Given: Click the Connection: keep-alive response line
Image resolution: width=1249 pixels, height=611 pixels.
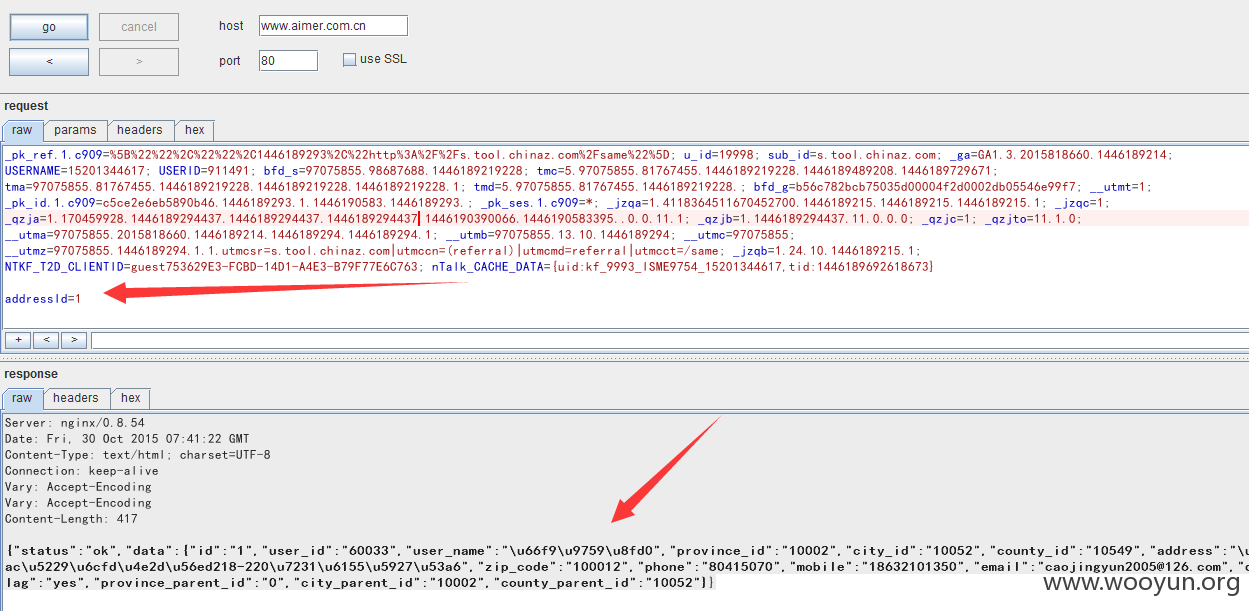Looking at the screenshot, I should 82,471.
